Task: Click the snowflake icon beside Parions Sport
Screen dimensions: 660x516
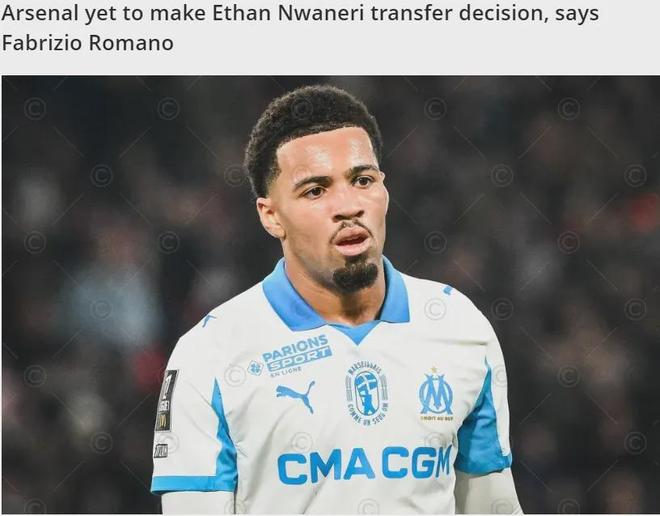Action: 255,367
